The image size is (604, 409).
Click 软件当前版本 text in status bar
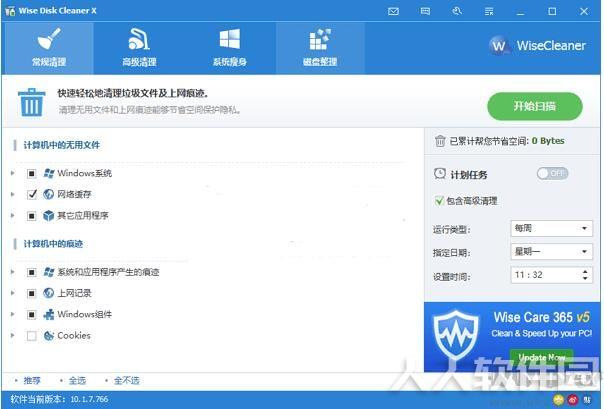(59, 399)
